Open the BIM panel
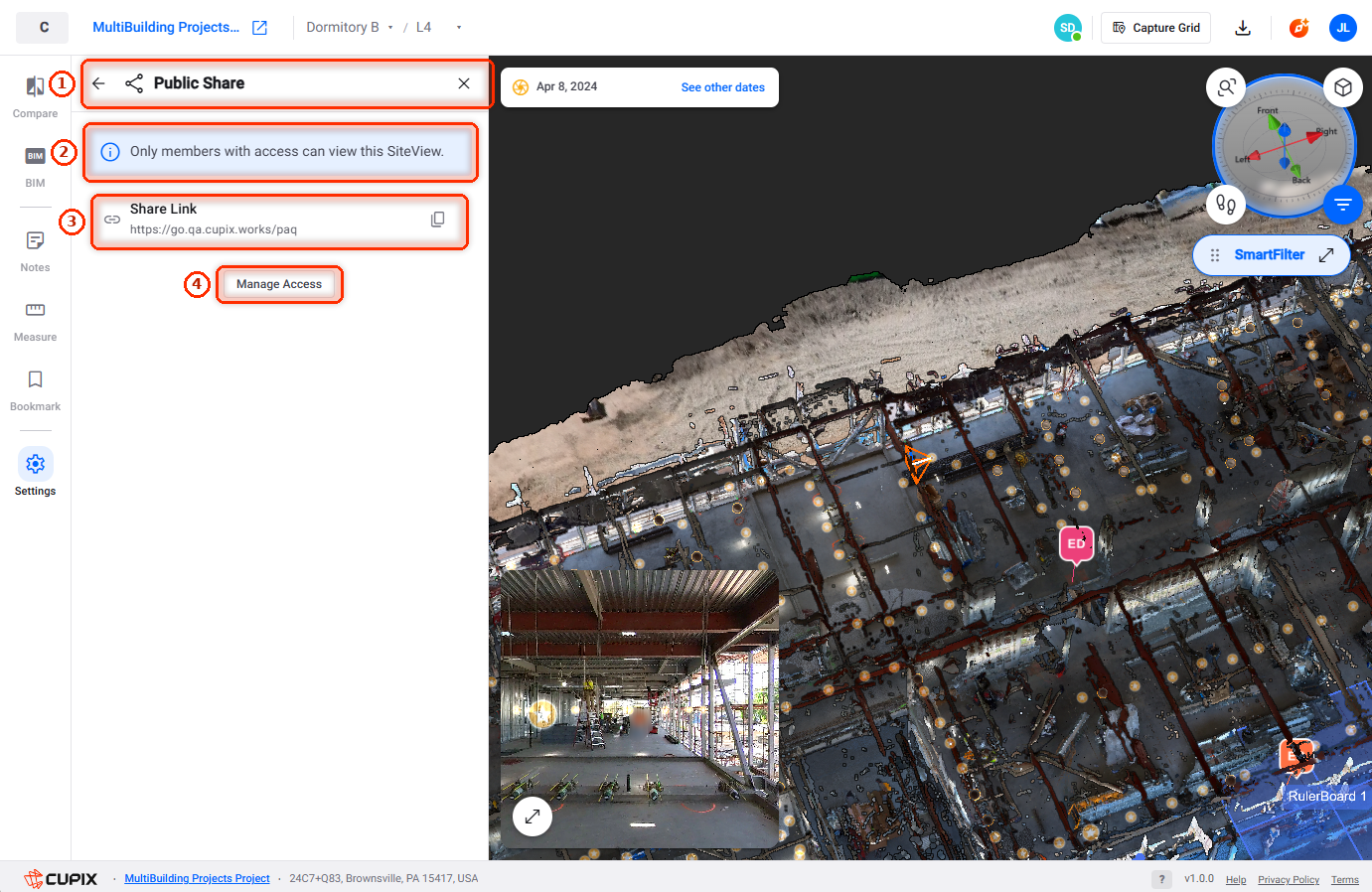Image resolution: width=1372 pixels, height=892 pixels. [x=35, y=166]
